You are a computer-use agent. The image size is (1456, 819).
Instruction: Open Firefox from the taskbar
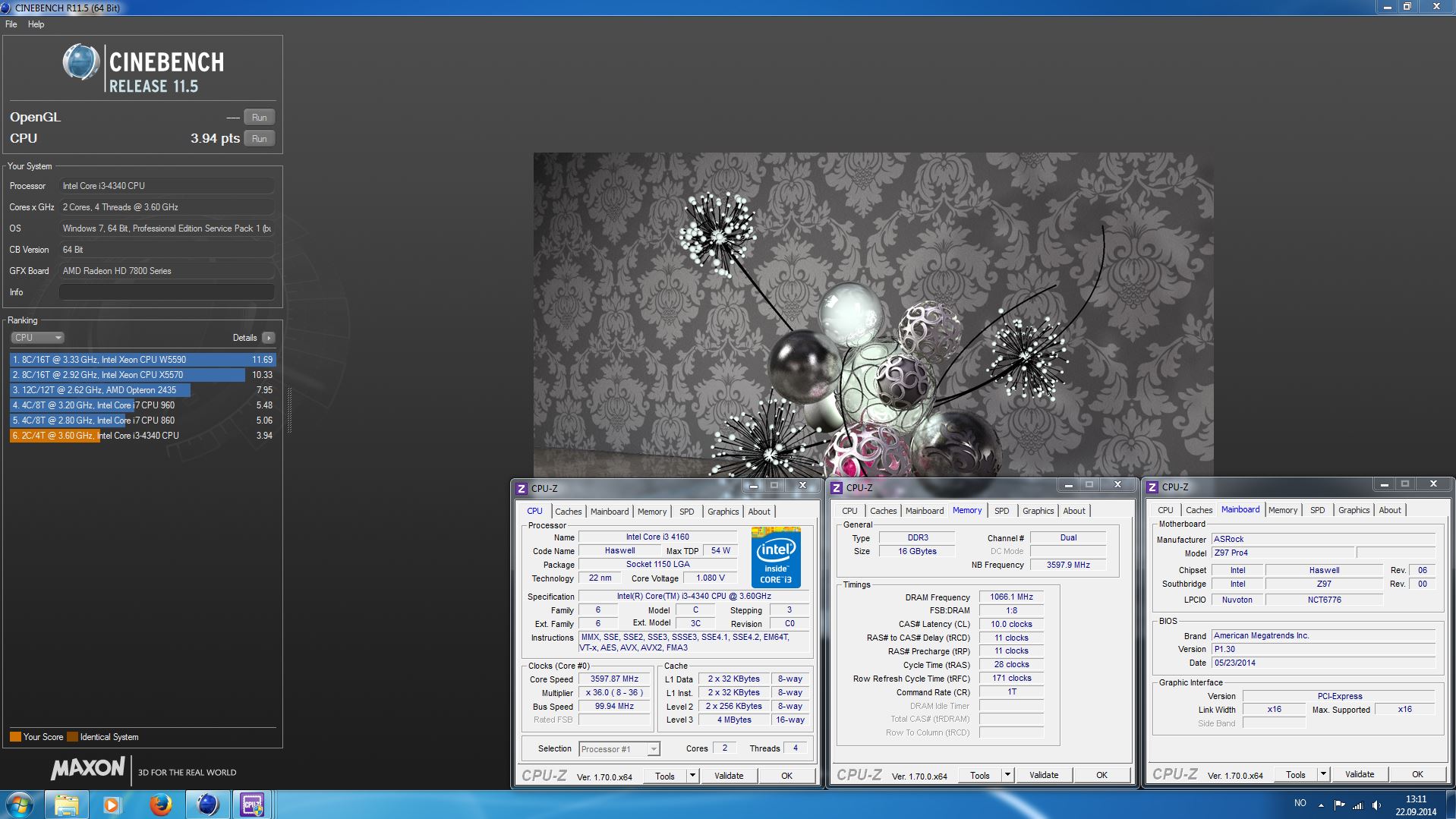[160, 805]
